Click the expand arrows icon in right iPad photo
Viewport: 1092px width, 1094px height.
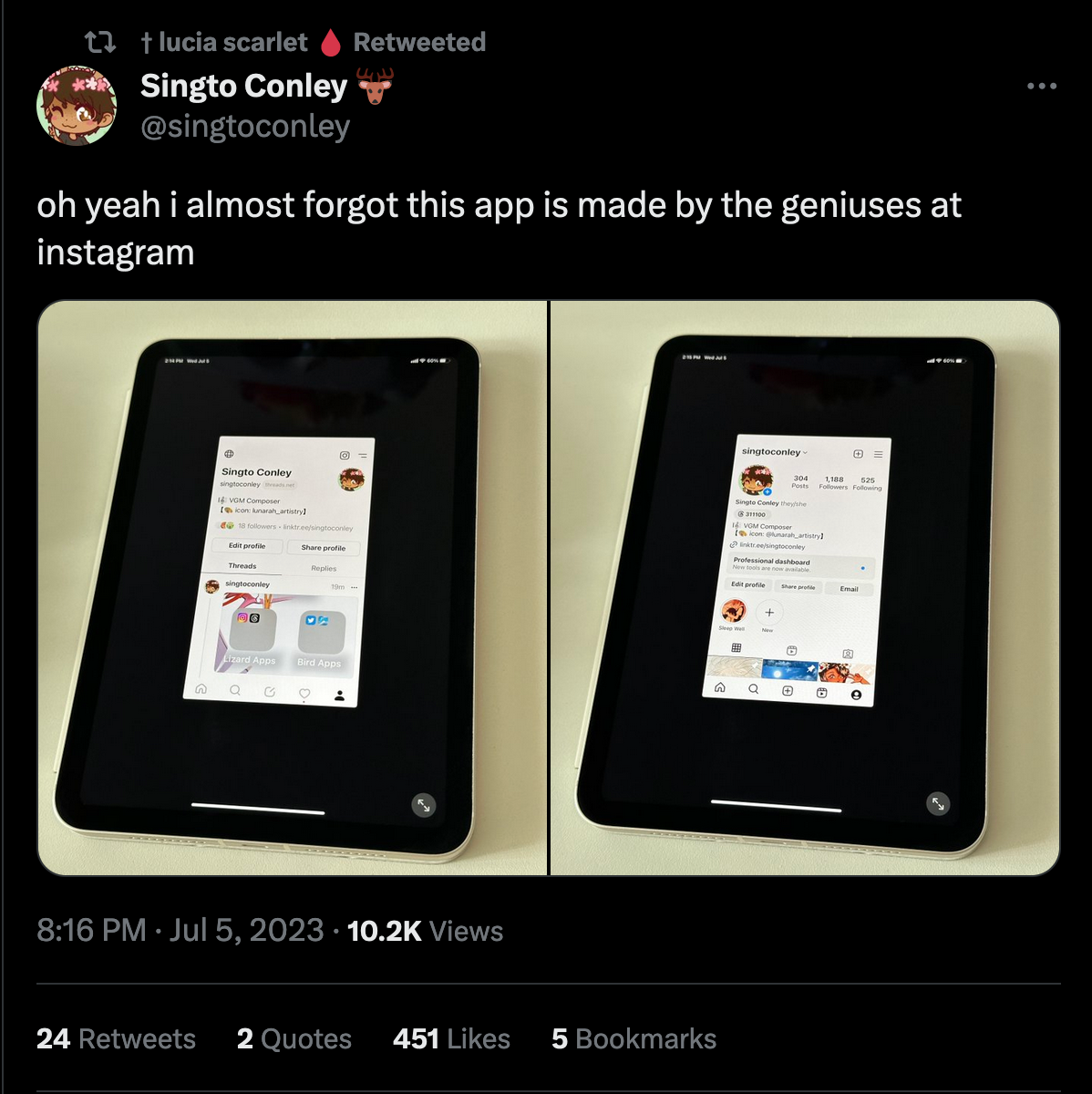tap(937, 803)
